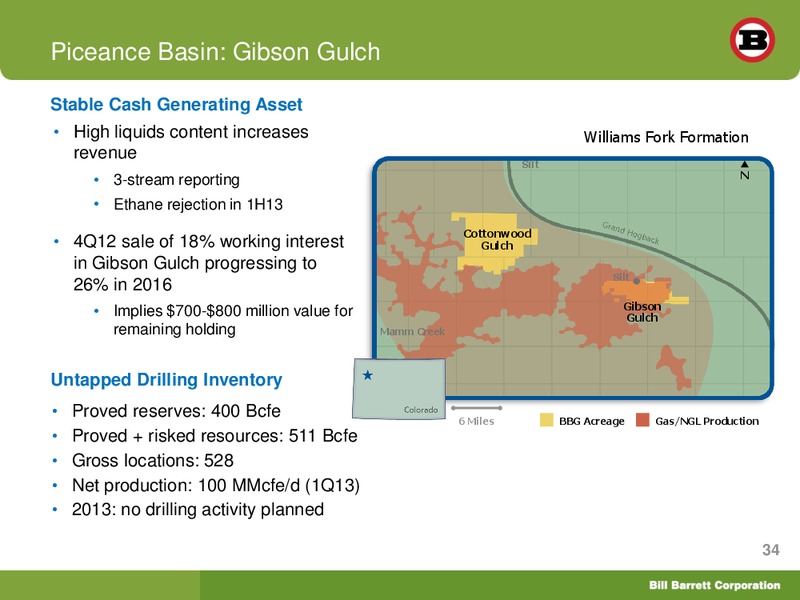
Task: Click the 'Grand Hogback' map label
Action: pyautogui.click(x=631, y=233)
